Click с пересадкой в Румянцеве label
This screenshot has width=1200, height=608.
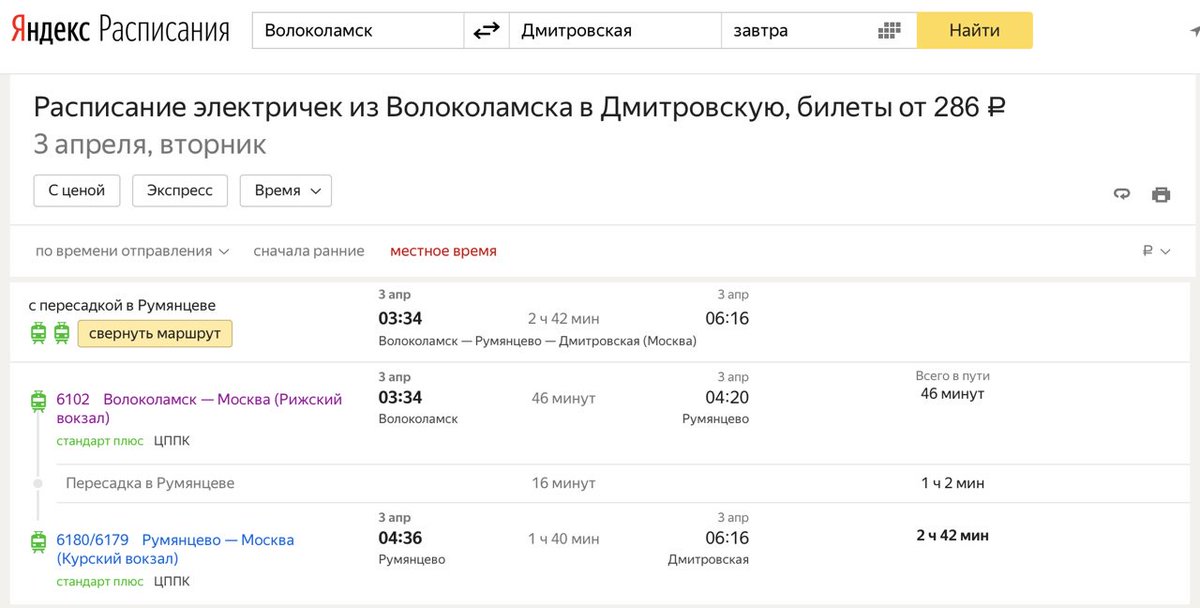pyautogui.click(x=121, y=305)
